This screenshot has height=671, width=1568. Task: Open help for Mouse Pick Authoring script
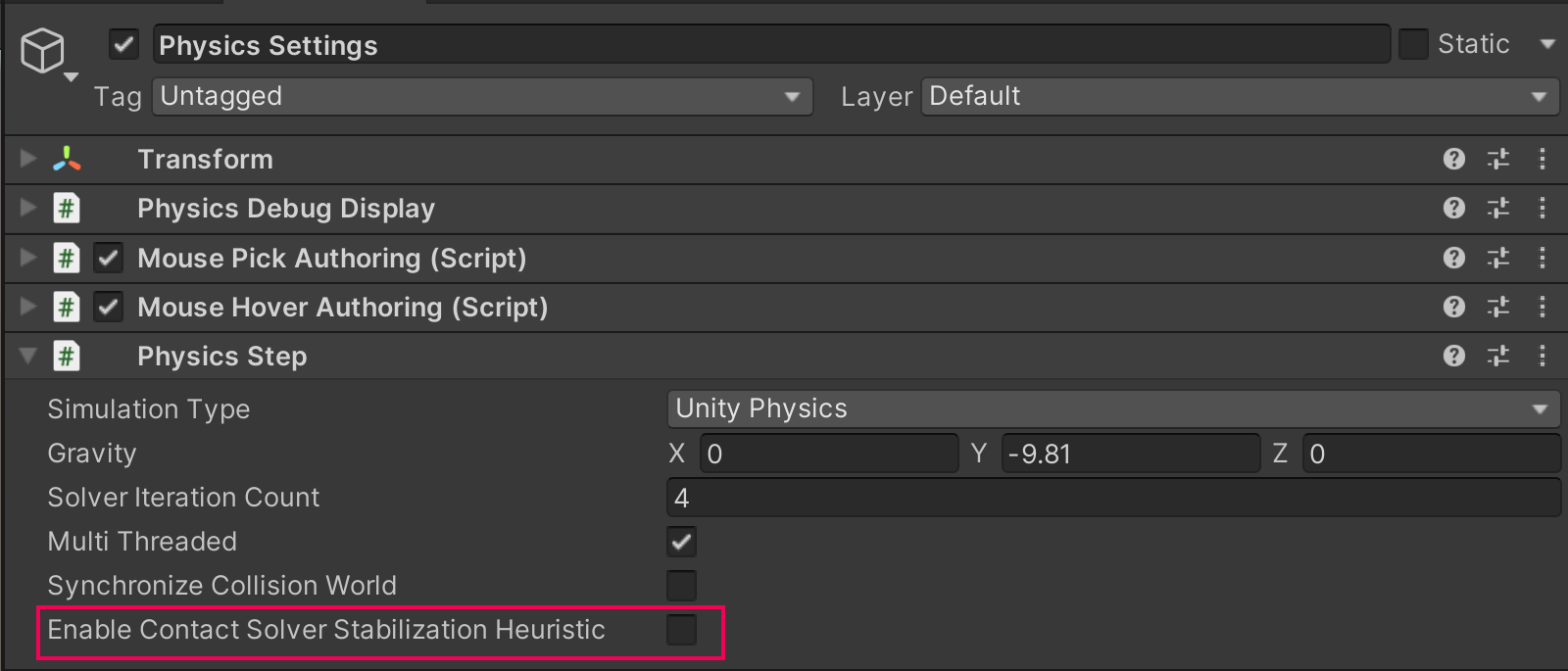1454,258
